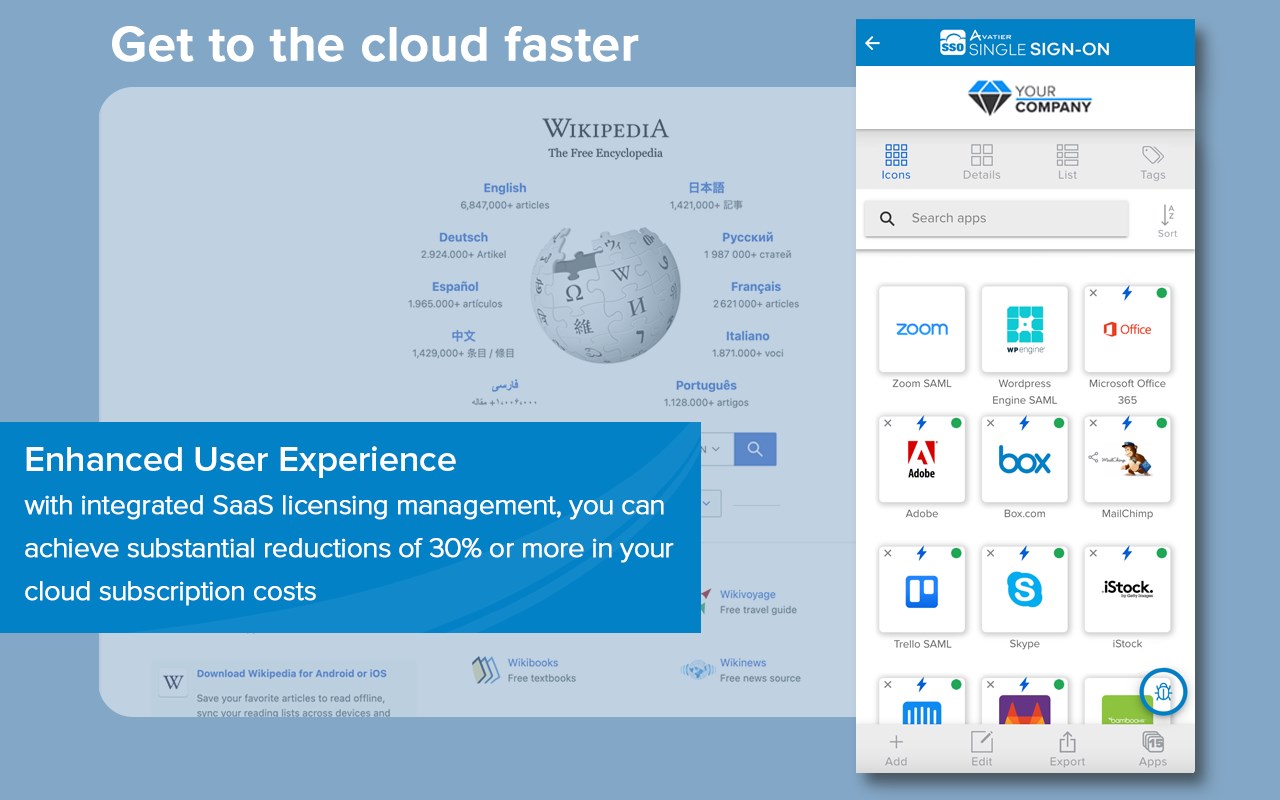Add a new app from the bottom bar
The width and height of the screenshot is (1280, 800).
point(896,749)
